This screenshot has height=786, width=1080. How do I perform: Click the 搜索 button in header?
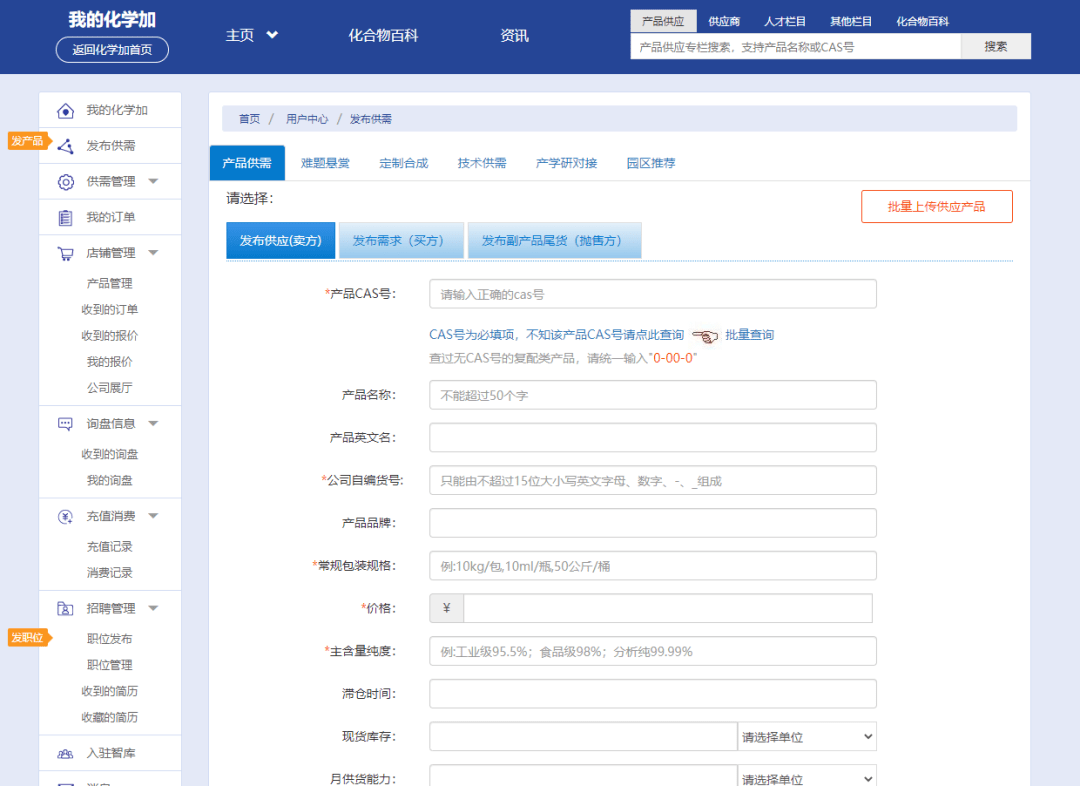point(996,46)
